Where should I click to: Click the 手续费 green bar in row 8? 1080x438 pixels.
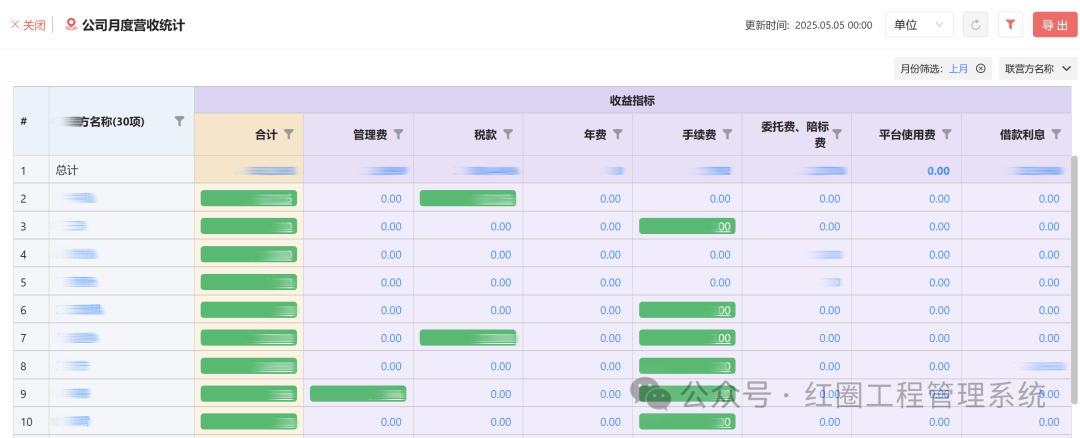click(687, 366)
